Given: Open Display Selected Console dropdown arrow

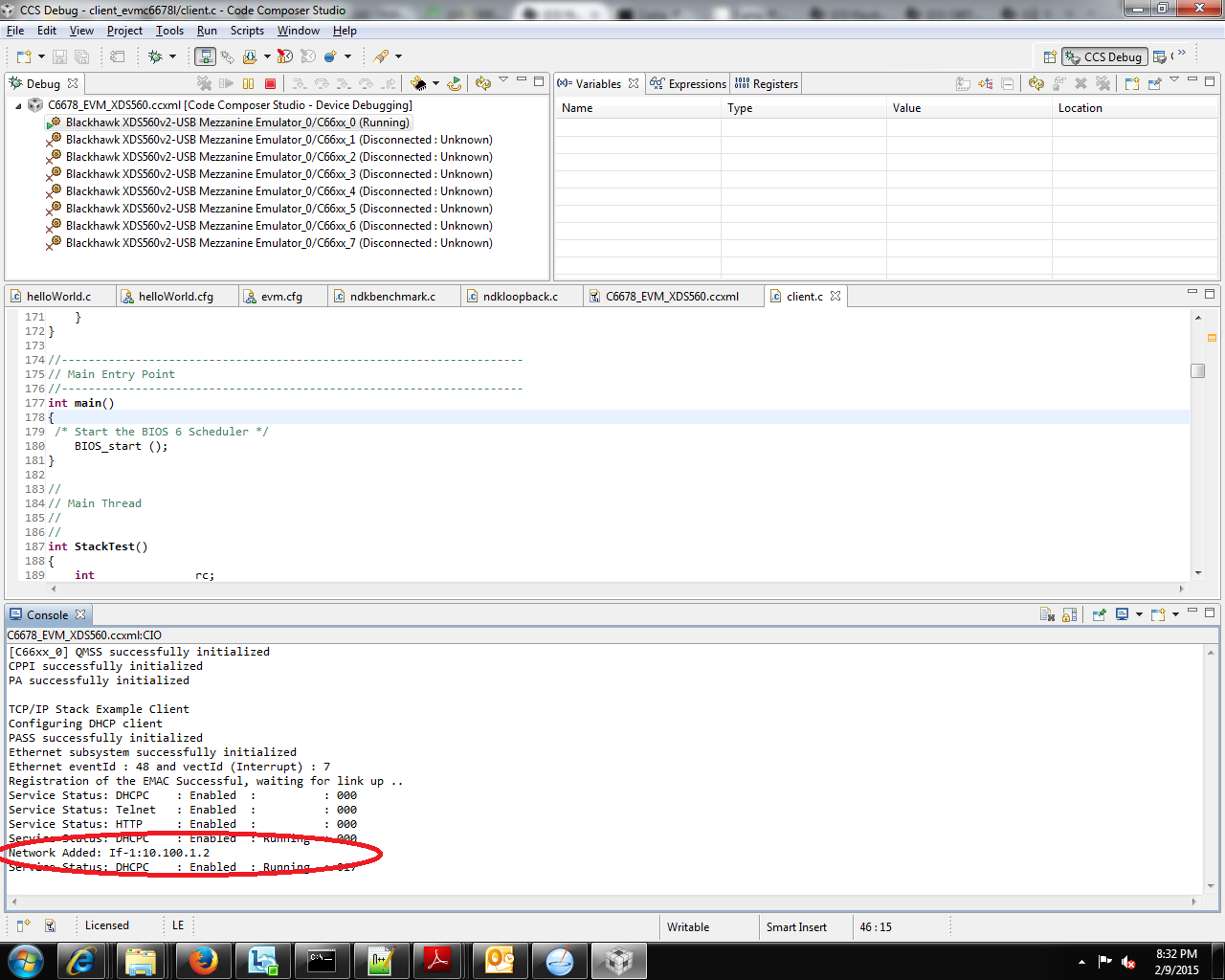Looking at the screenshot, I should click(1139, 615).
